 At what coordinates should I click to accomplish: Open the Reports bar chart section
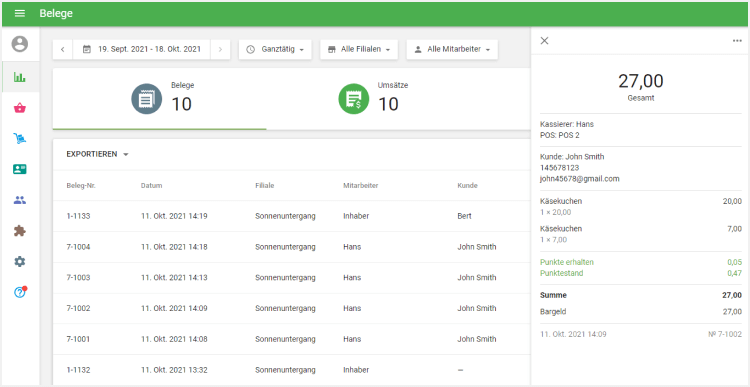click(x=20, y=77)
